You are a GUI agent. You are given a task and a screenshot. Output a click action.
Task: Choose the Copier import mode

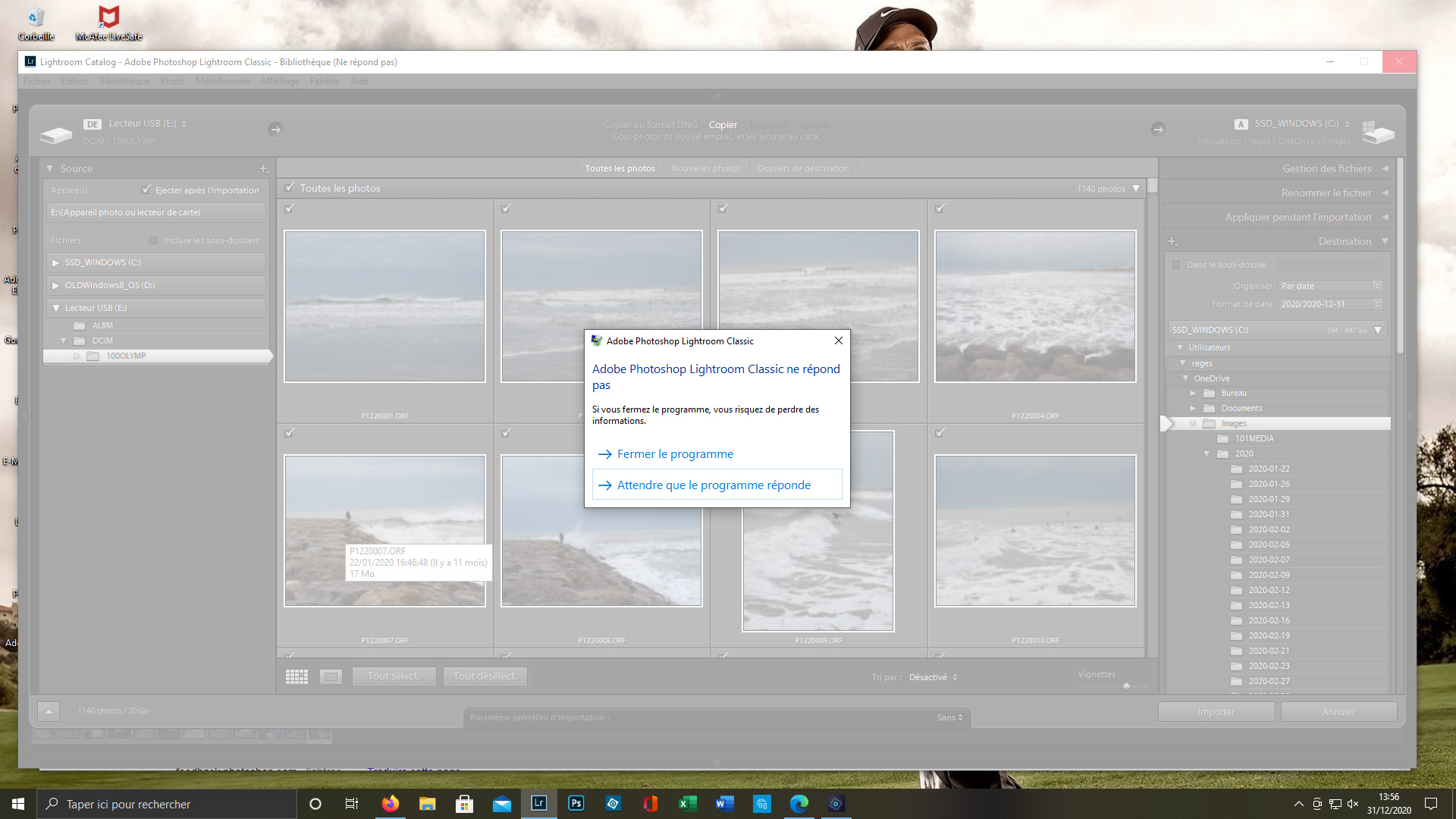click(723, 125)
